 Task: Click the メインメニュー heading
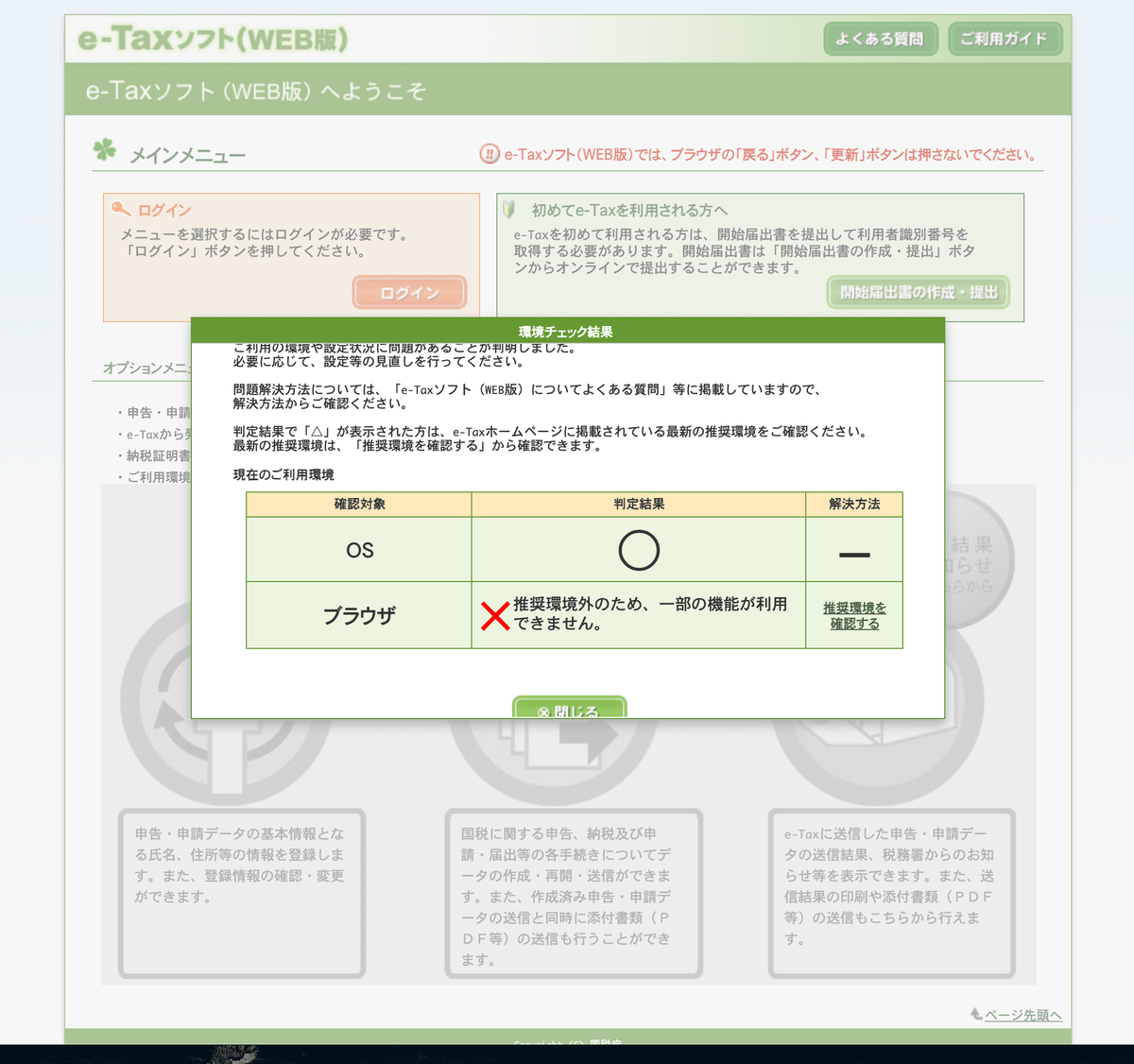(187, 155)
